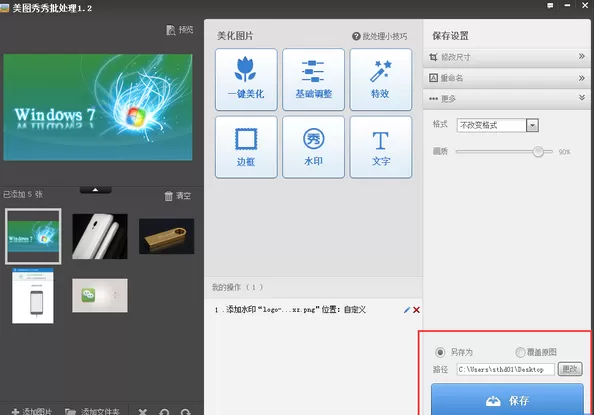Delete the watermark operation with red X
This screenshot has height=415, width=595.
(416, 310)
